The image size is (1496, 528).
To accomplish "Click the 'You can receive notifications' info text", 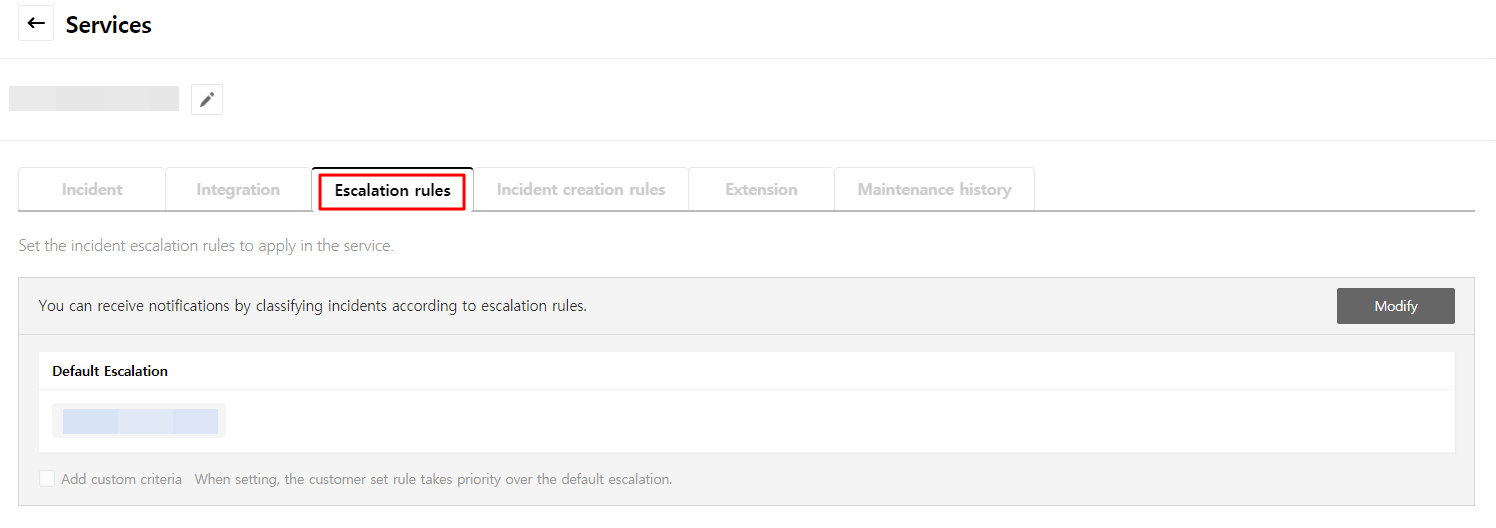I will (x=312, y=306).
